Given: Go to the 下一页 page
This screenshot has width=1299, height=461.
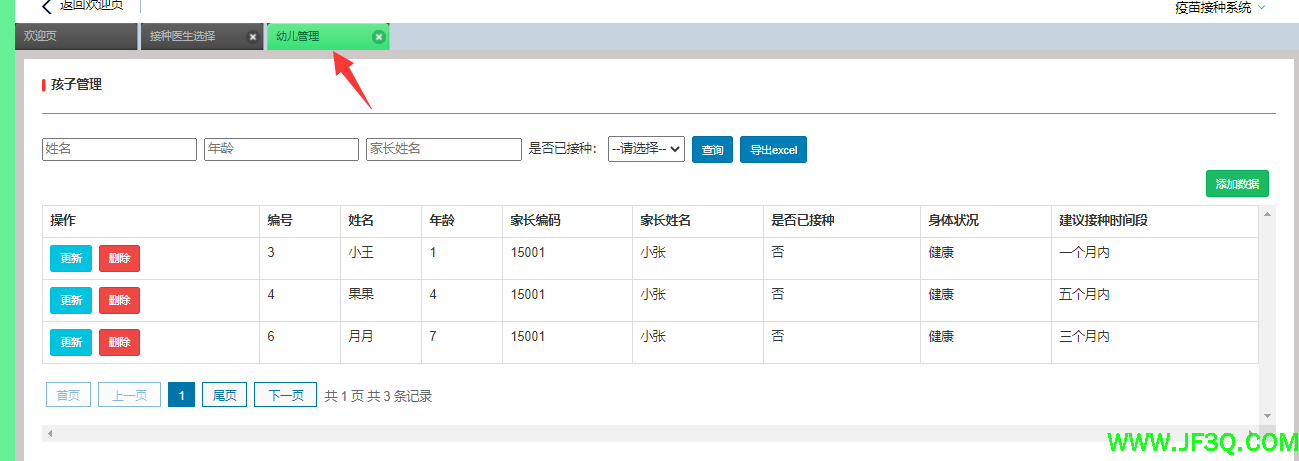Looking at the screenshot, I should [285, 395].
